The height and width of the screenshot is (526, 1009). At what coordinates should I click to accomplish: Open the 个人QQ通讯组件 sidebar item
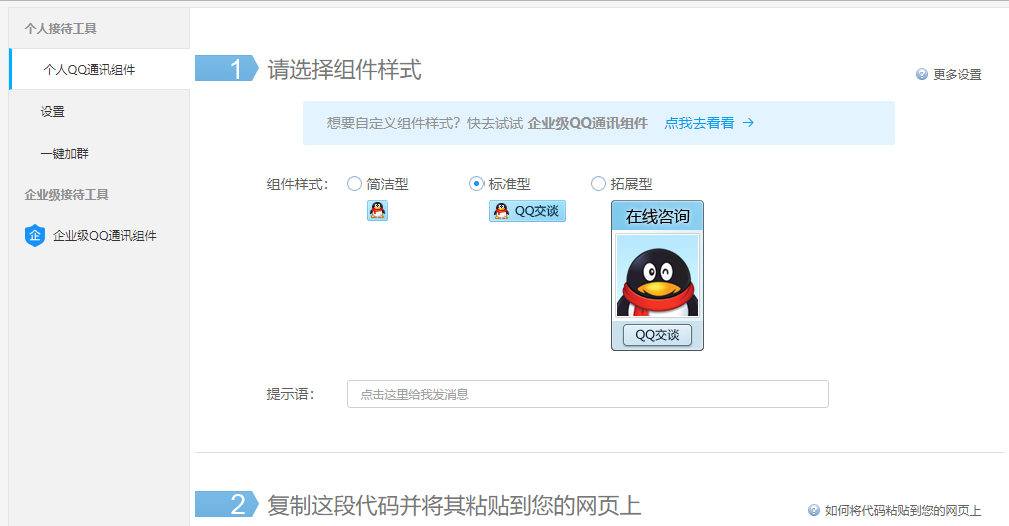tap(100, 70)
